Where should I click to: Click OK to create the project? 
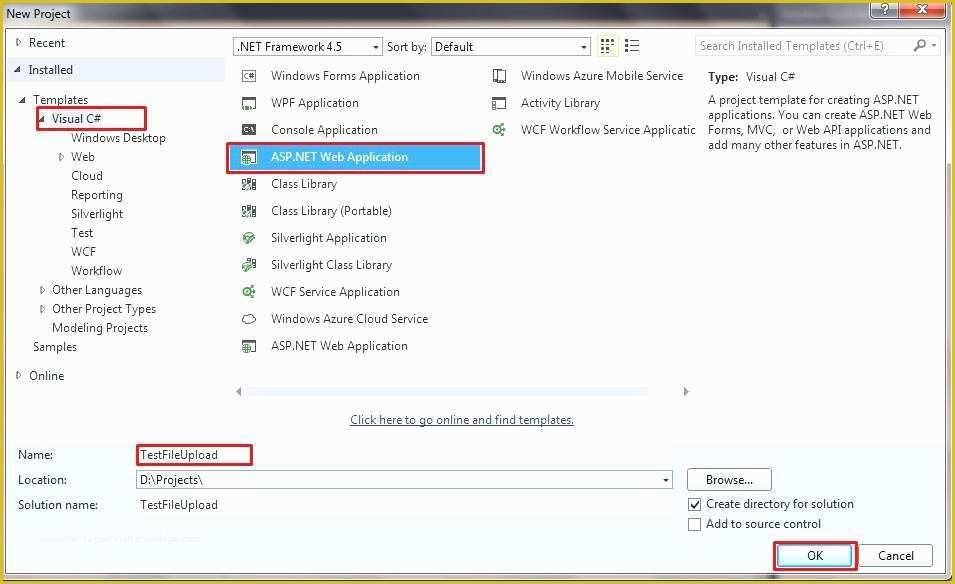tap(815, 556)
